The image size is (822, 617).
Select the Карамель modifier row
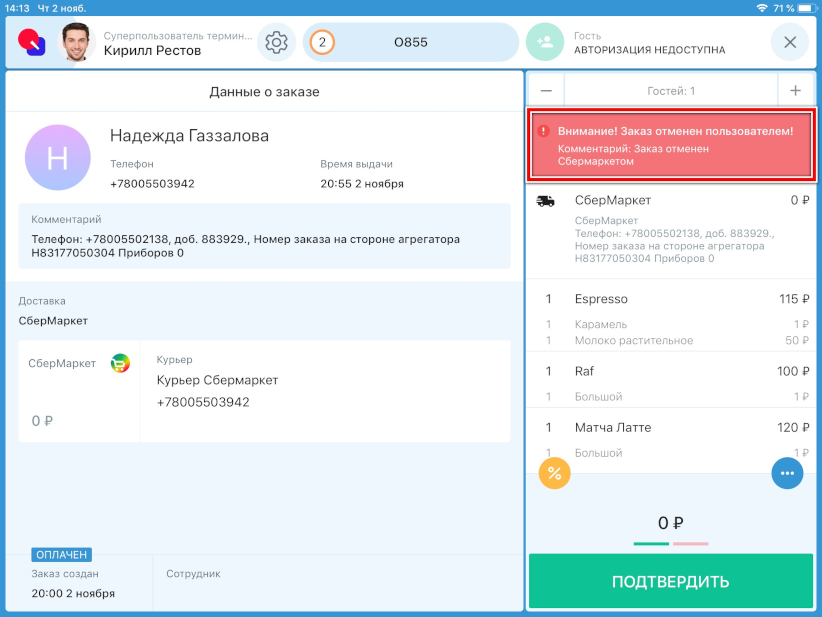pyautogui.click(x=671, y=324)
